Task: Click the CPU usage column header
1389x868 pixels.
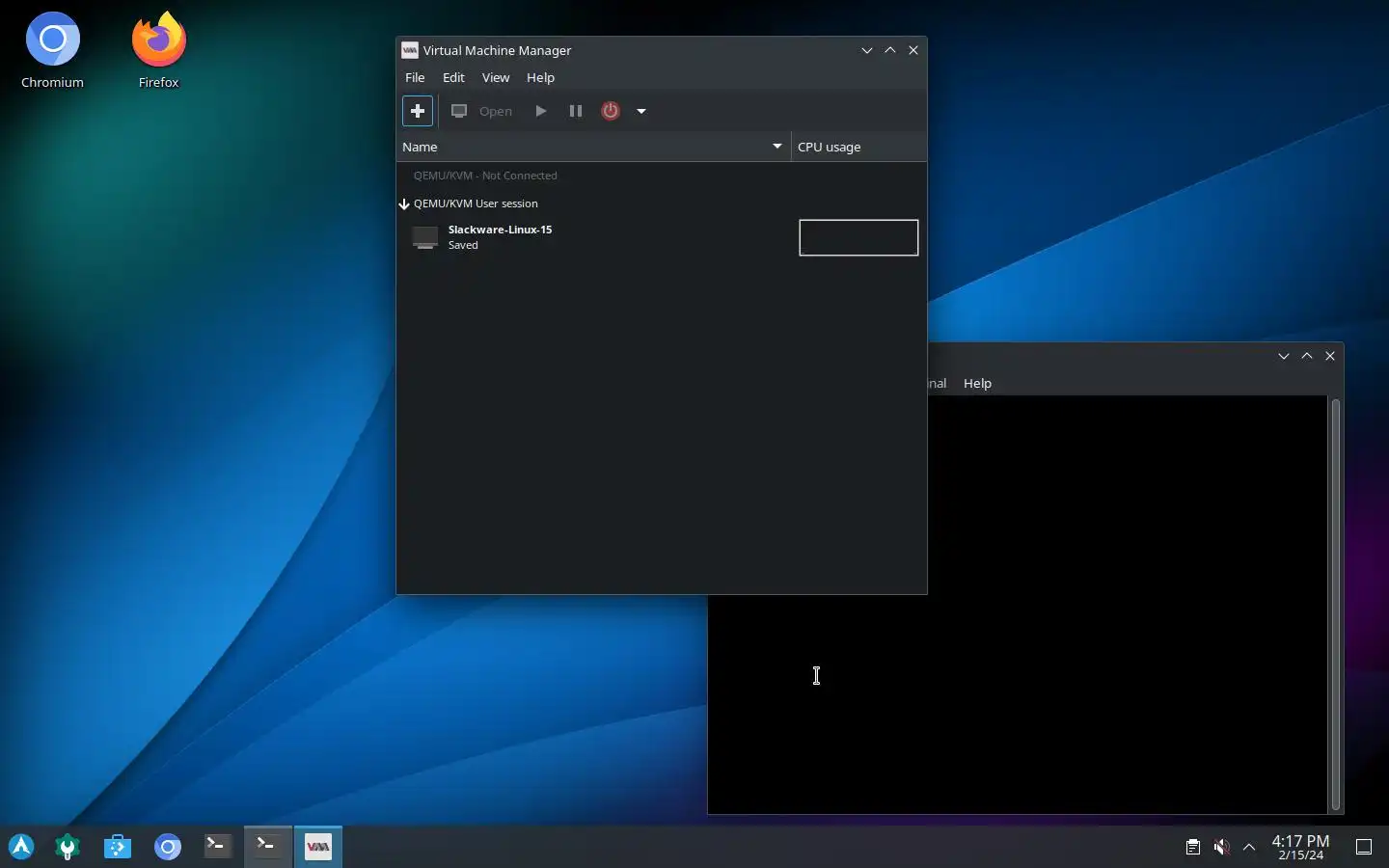Action: point(858,147)
